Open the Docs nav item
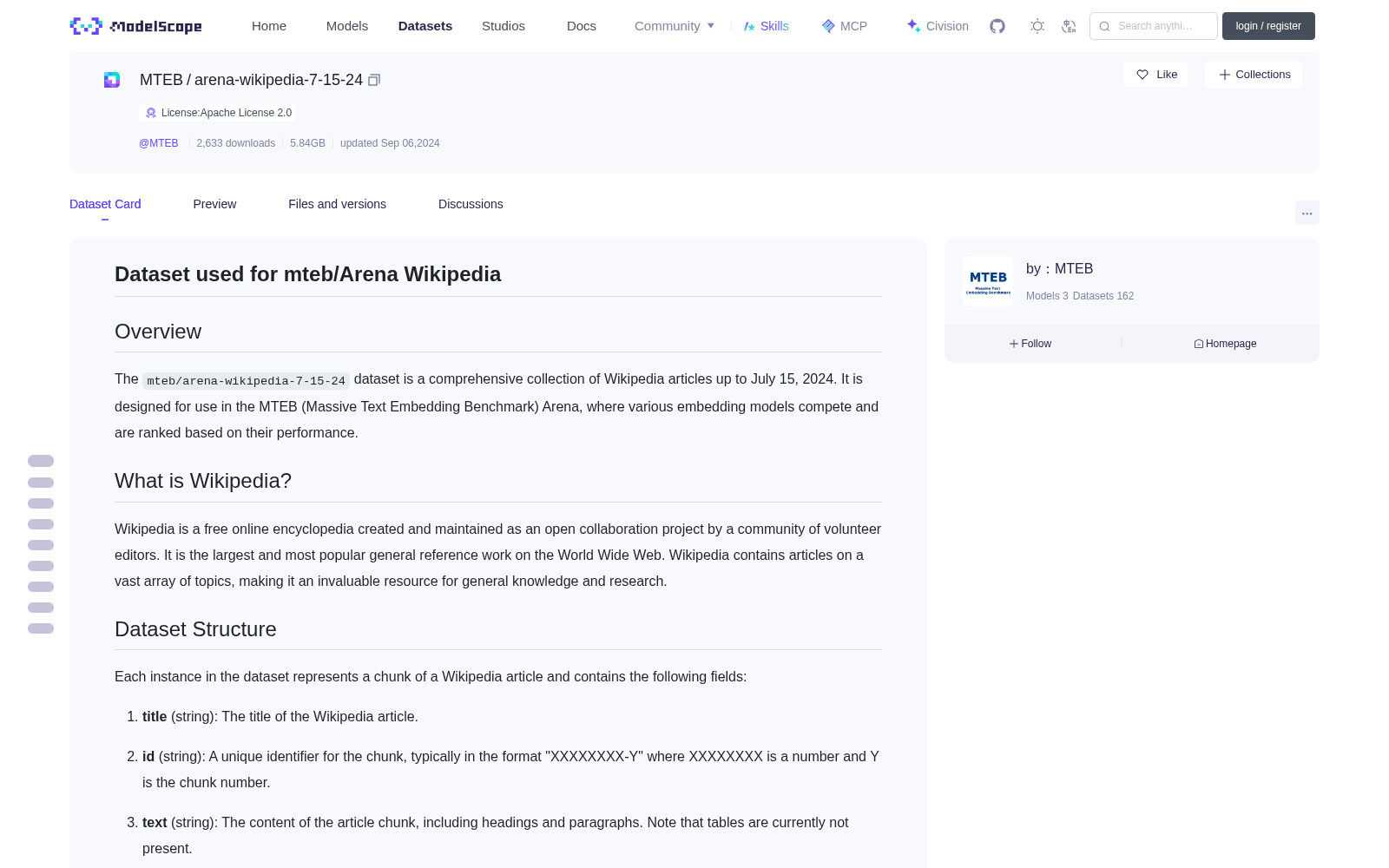This screenshot has height=868, width=1389. pos(582,26)
